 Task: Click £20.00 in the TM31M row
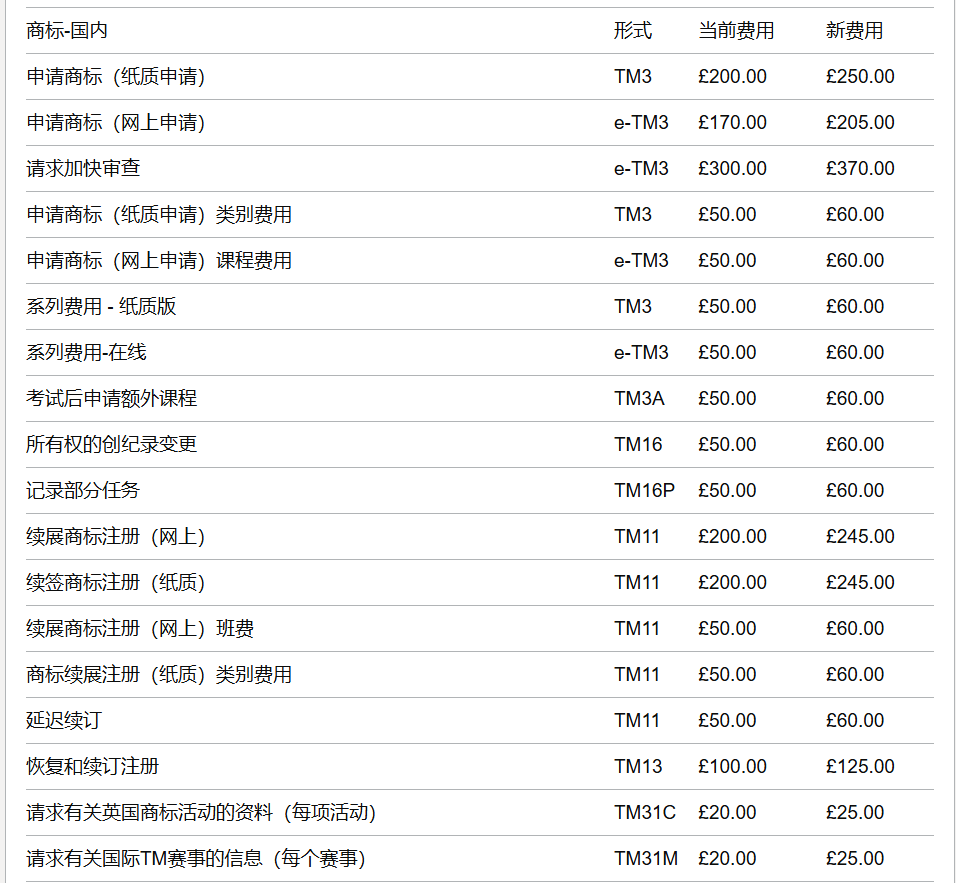pos(727,859)
